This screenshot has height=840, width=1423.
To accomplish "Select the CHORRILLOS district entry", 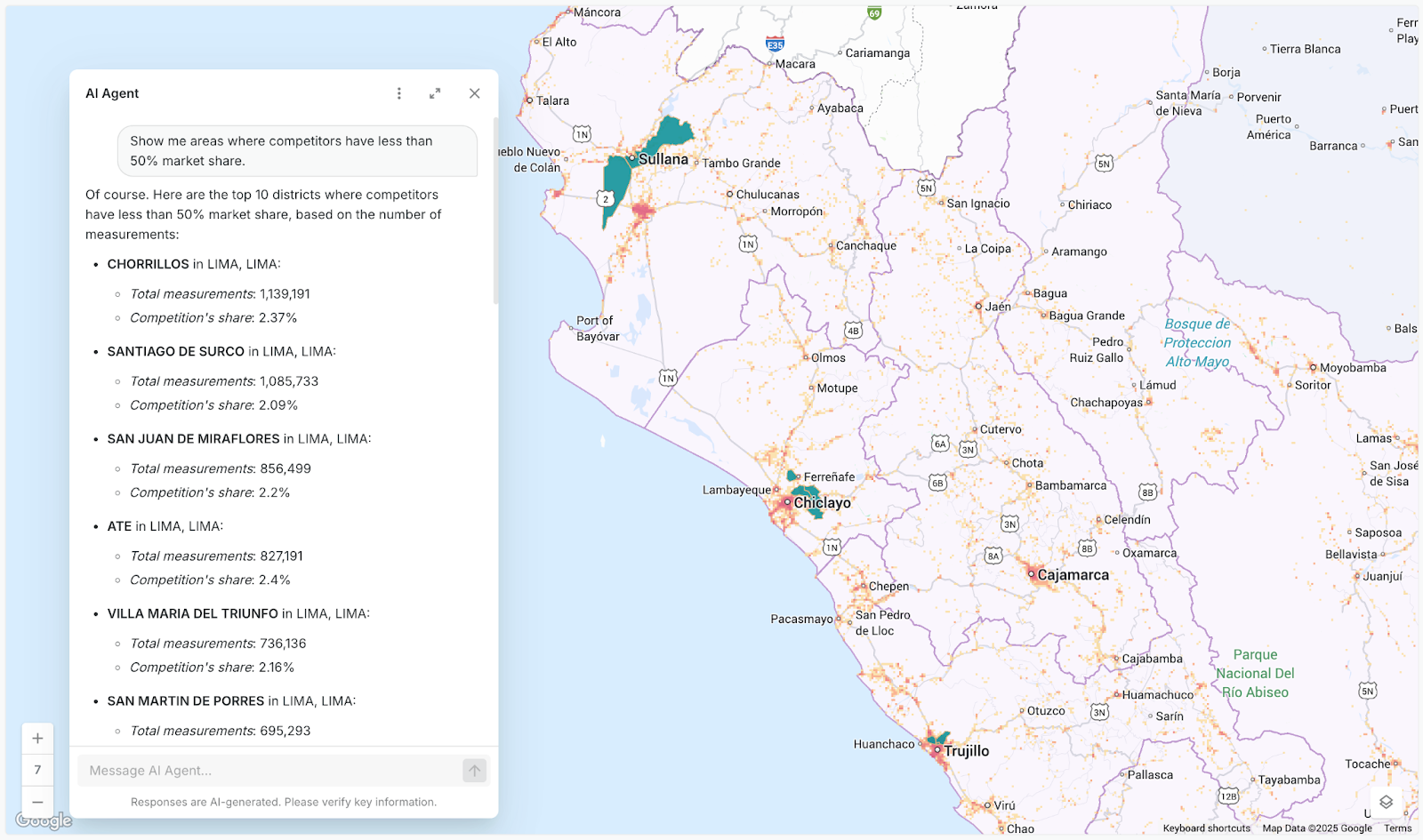I will coord(149,264).
